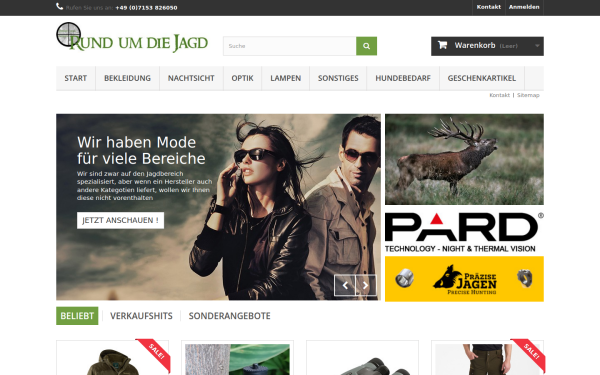This screenshot has width=600, height=375.
Task: Click the Warenkorb cart label
Action: 475,46
